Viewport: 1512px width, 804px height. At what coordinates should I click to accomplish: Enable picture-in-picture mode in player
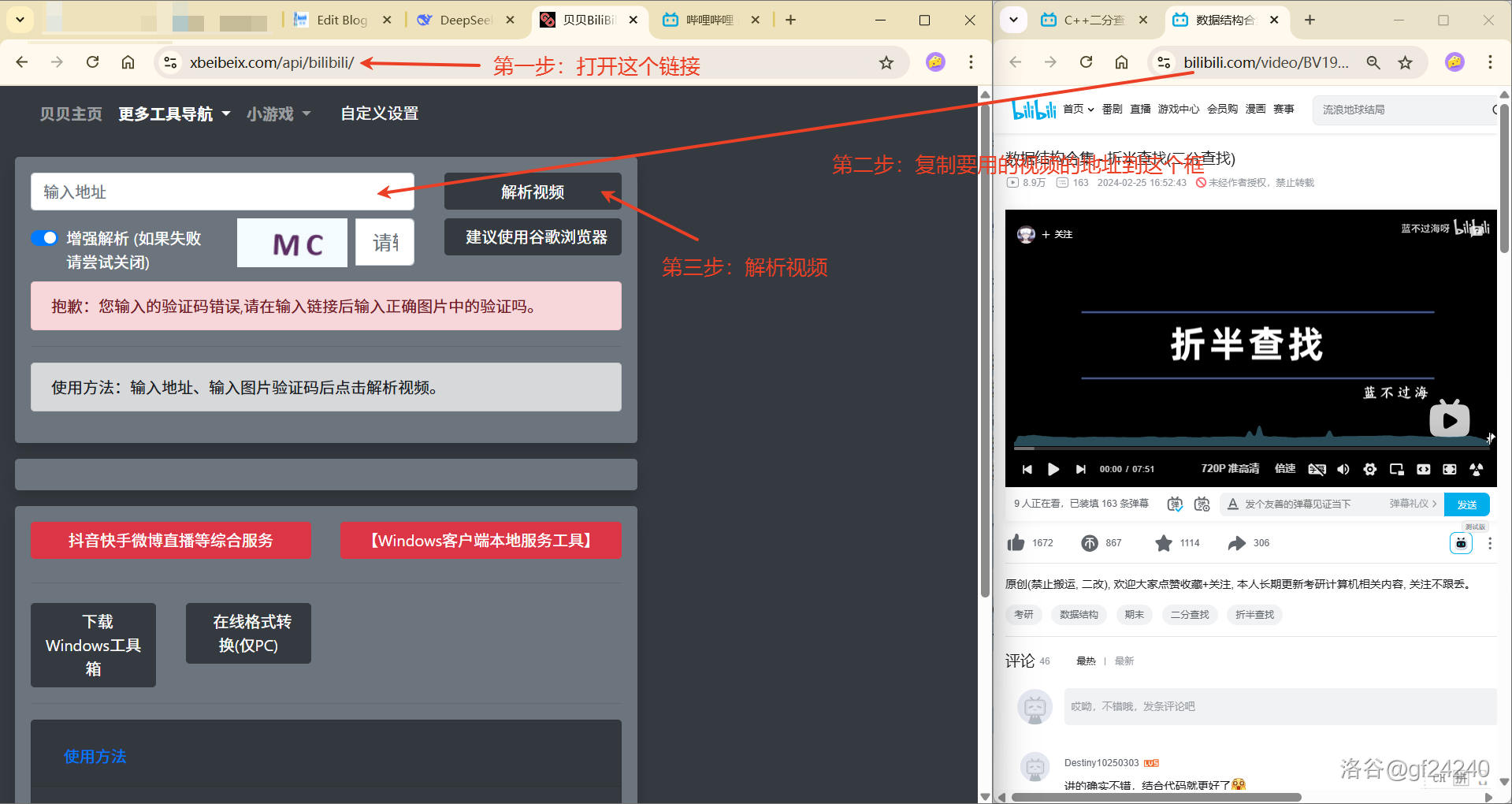(1397, 469)
